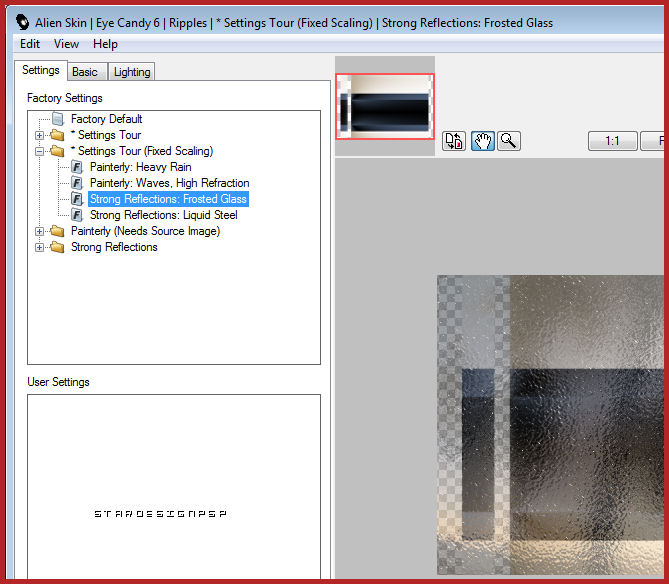Expand the 'Painterly (Needs Source Image)' folder
Screen dimensions: 669x584
39,232
